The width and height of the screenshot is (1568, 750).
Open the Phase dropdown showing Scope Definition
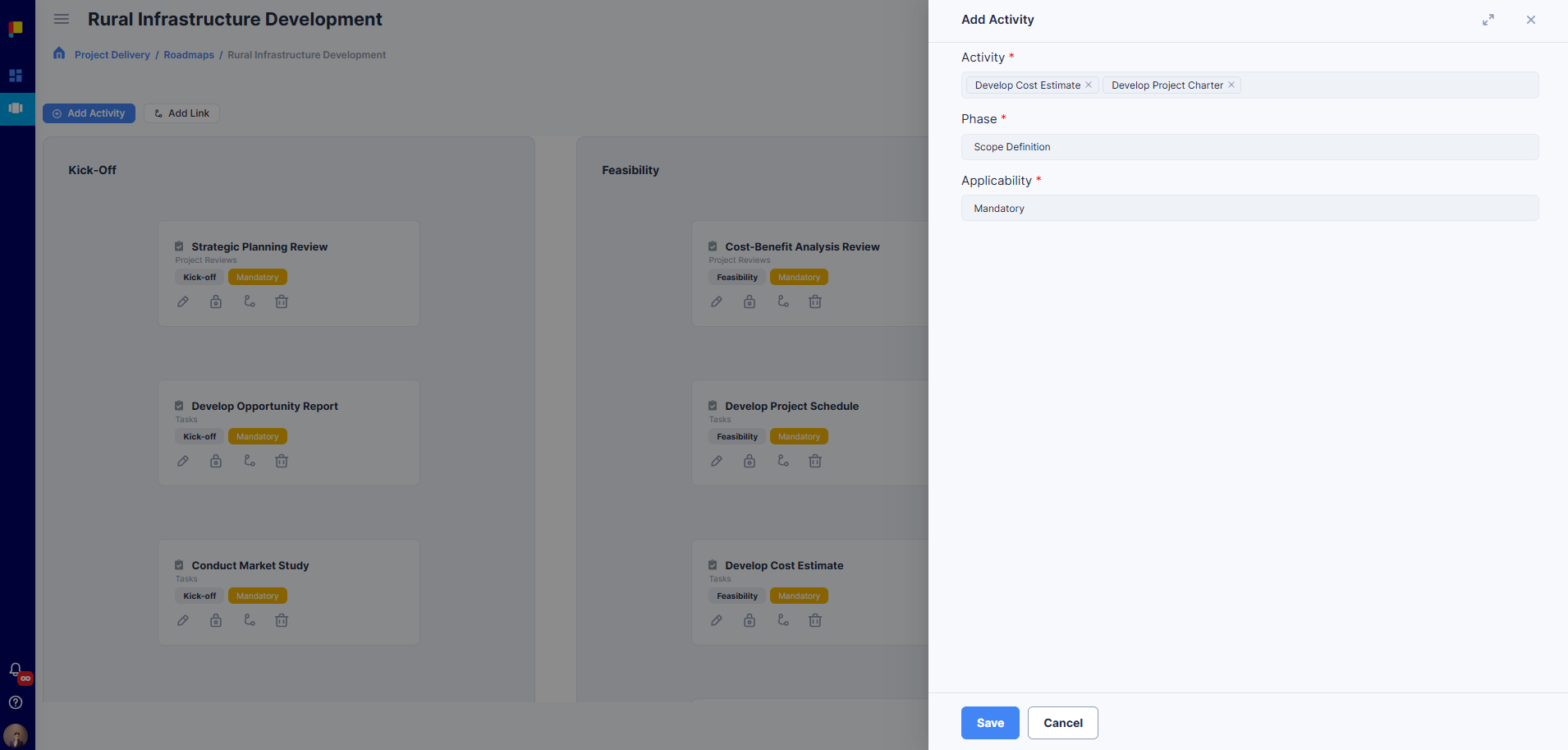[1249, 146]
